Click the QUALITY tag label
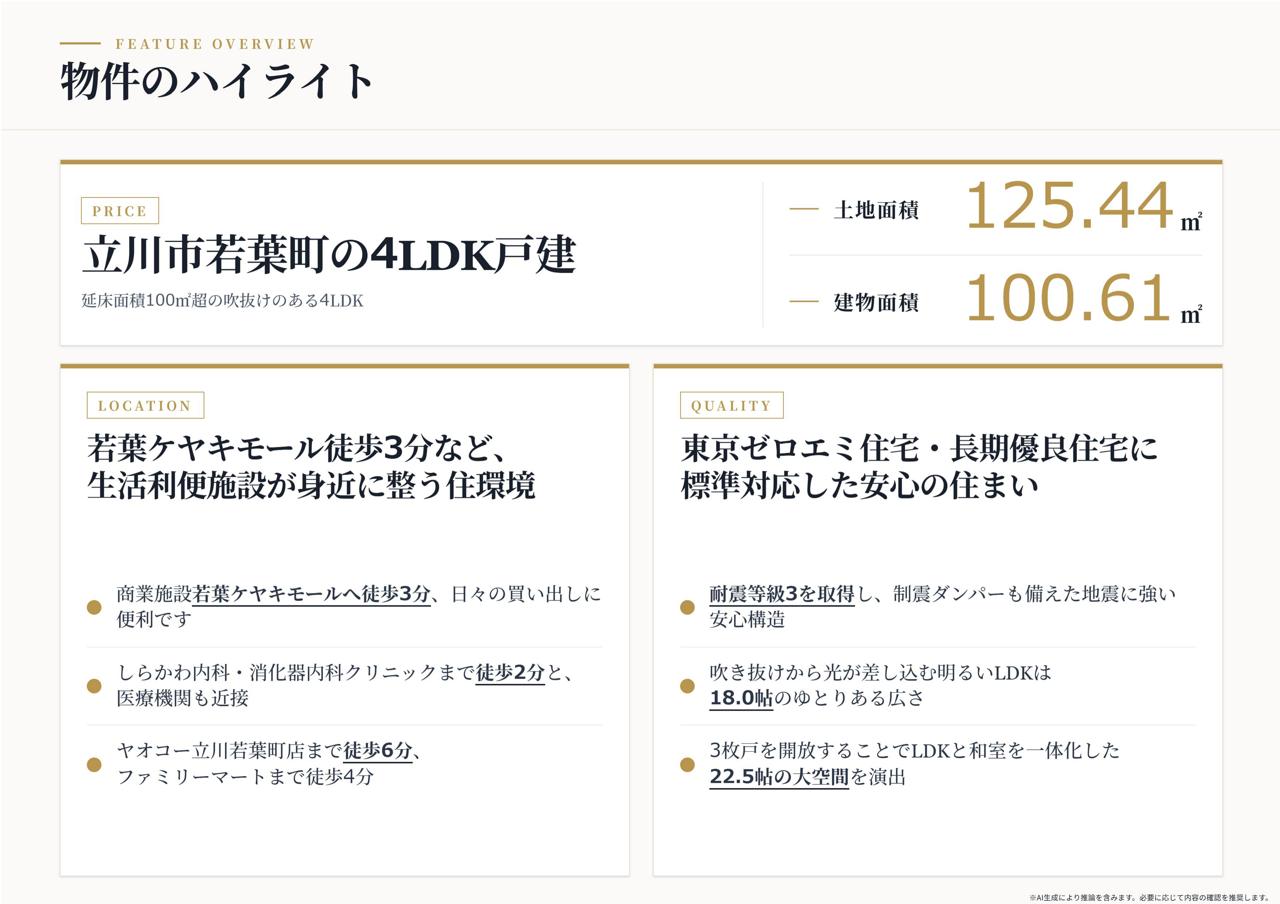The height and width of the screenshot is (904, 1280). pos(731,405)
